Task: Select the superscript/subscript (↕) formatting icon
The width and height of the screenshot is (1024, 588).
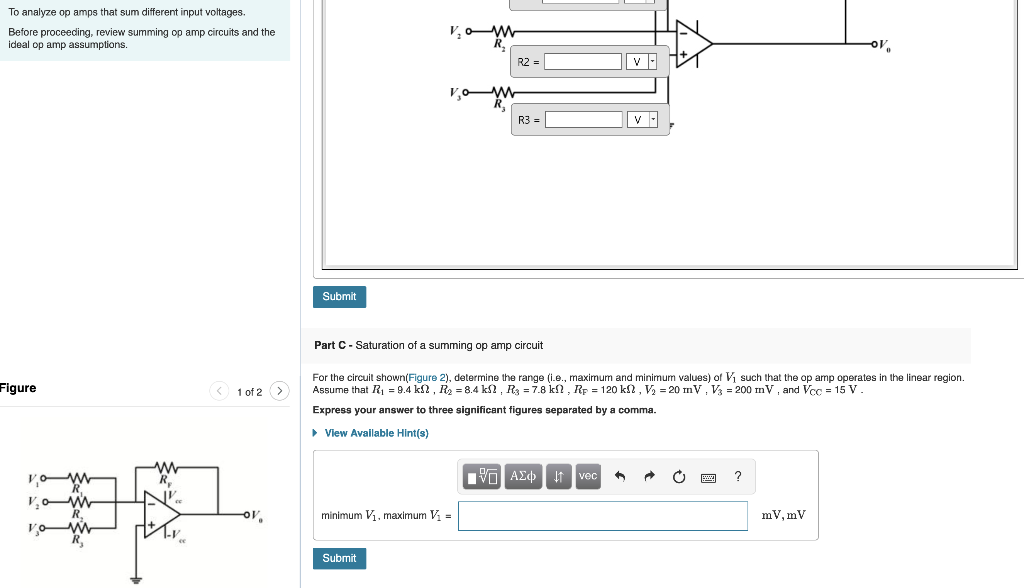Action: pyautogui.click(x=560, y=476)
